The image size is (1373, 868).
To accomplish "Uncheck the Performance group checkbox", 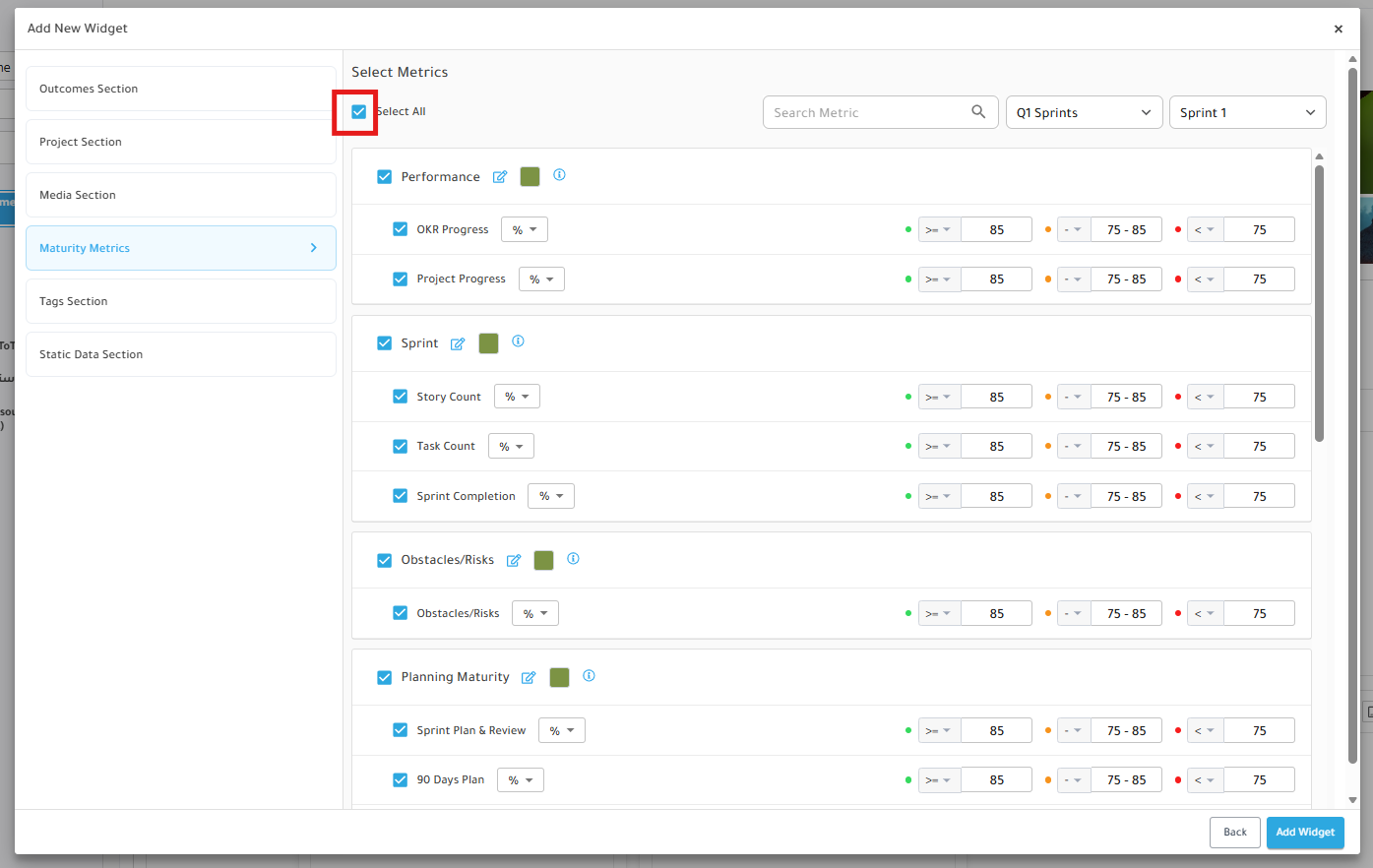I will coord(385,177).
